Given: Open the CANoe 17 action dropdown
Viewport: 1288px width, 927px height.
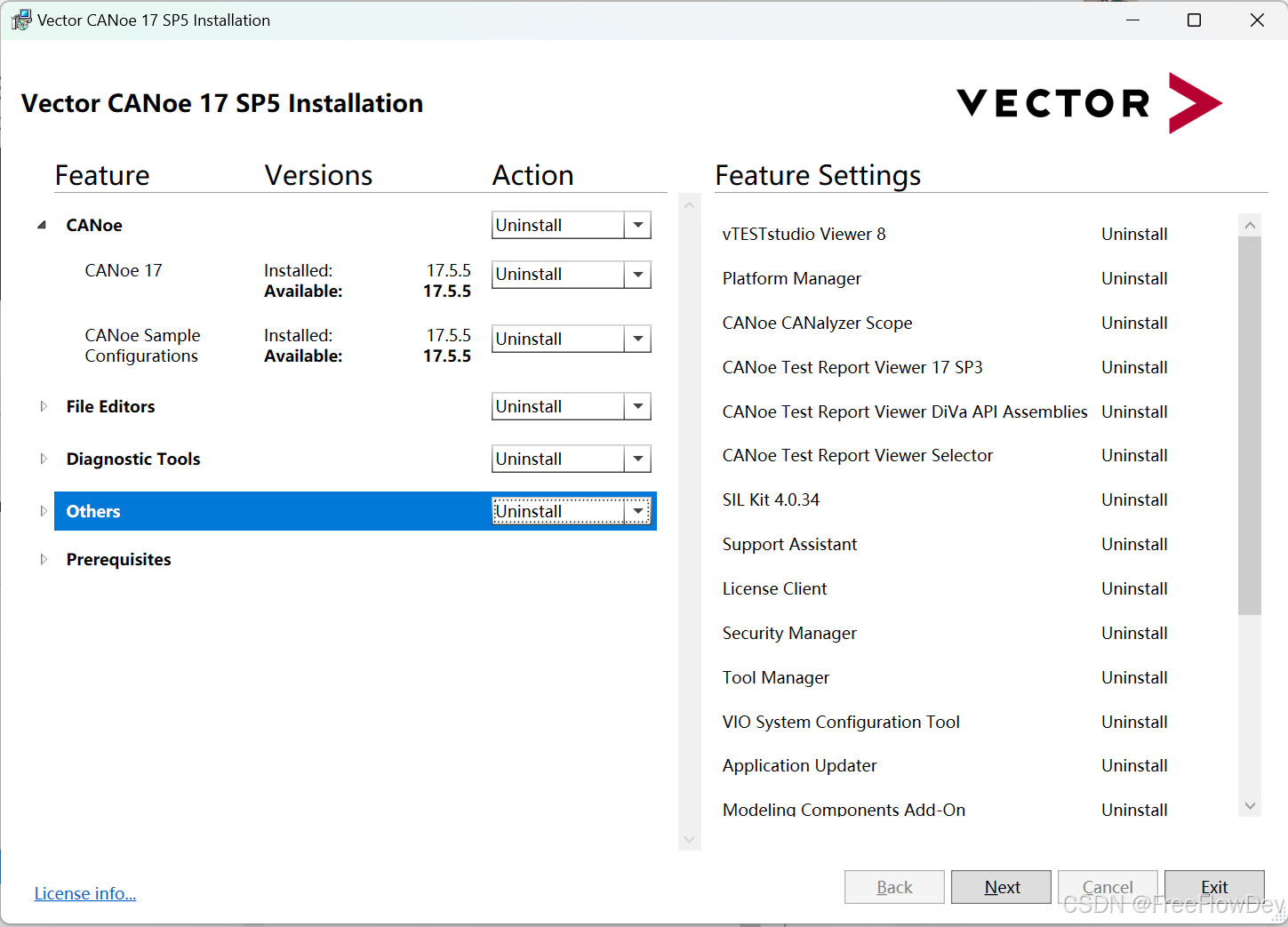Looking at the screenshot, I should coord(637,275).
